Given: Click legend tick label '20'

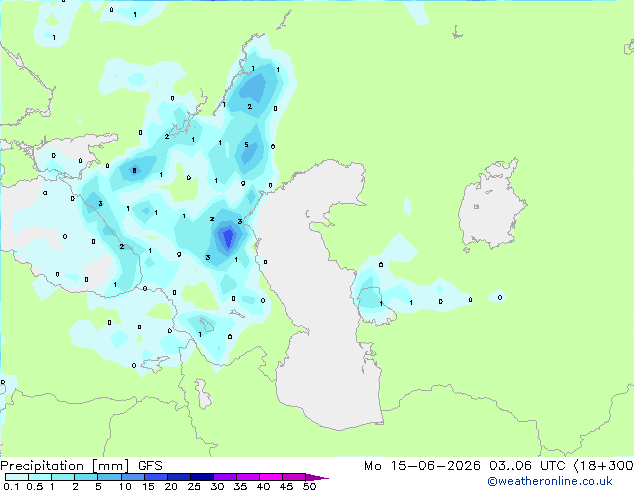Looking at the screenshot, I should tap(171, 486).
